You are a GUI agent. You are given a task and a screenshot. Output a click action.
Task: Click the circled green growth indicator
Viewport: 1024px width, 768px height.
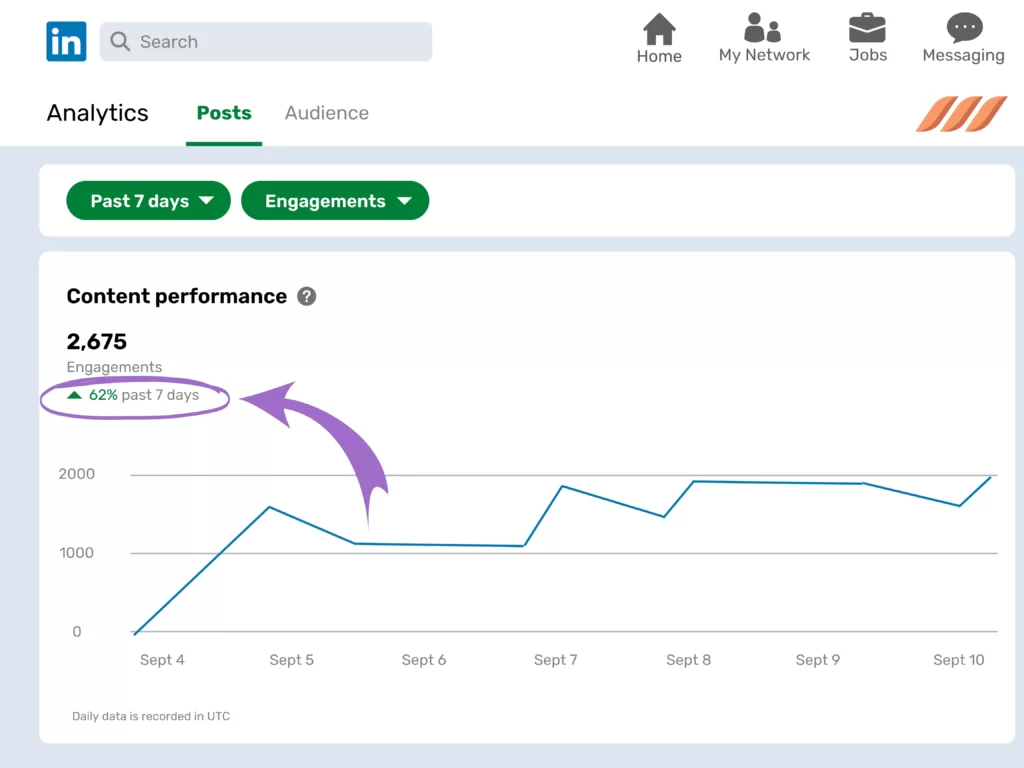click(135, 397)
